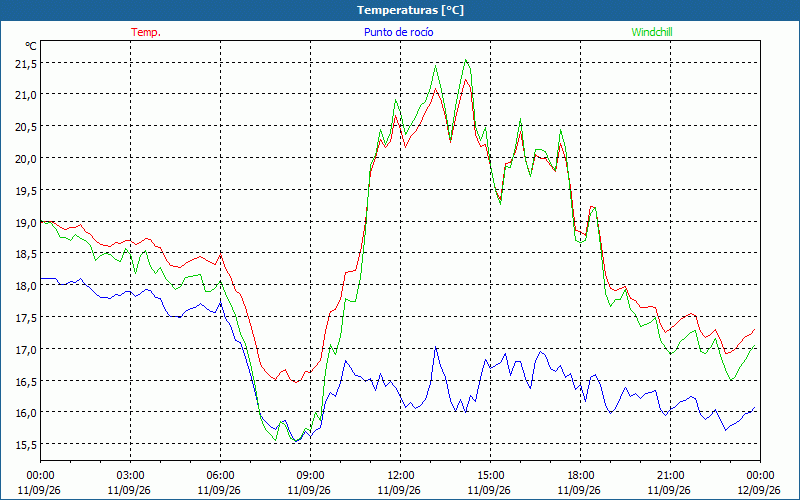Click the '06:00' time axis label
This screenshot has width=800, height=500.
click(220, 476)
